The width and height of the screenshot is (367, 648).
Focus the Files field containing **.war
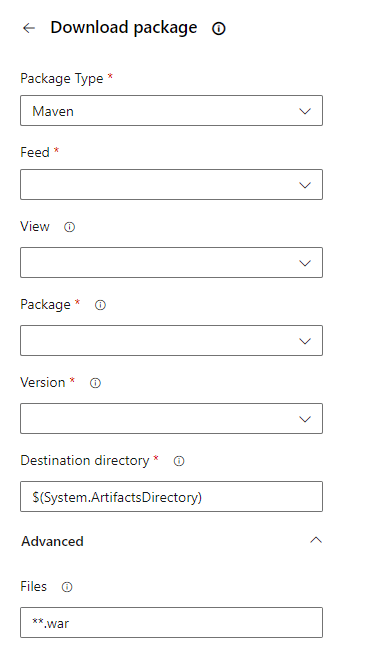pyautogui.click(x=172, y=622)
